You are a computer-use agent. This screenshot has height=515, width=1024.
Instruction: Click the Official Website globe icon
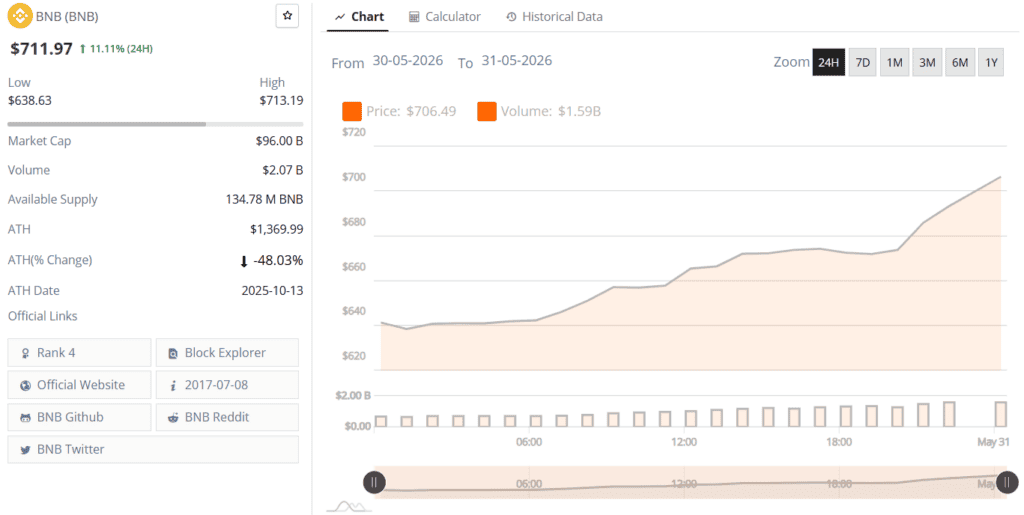click(25, 385)
